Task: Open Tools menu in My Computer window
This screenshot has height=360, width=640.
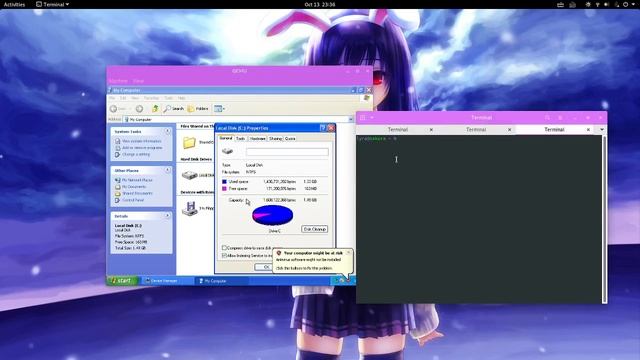Action: click(169, 98)
